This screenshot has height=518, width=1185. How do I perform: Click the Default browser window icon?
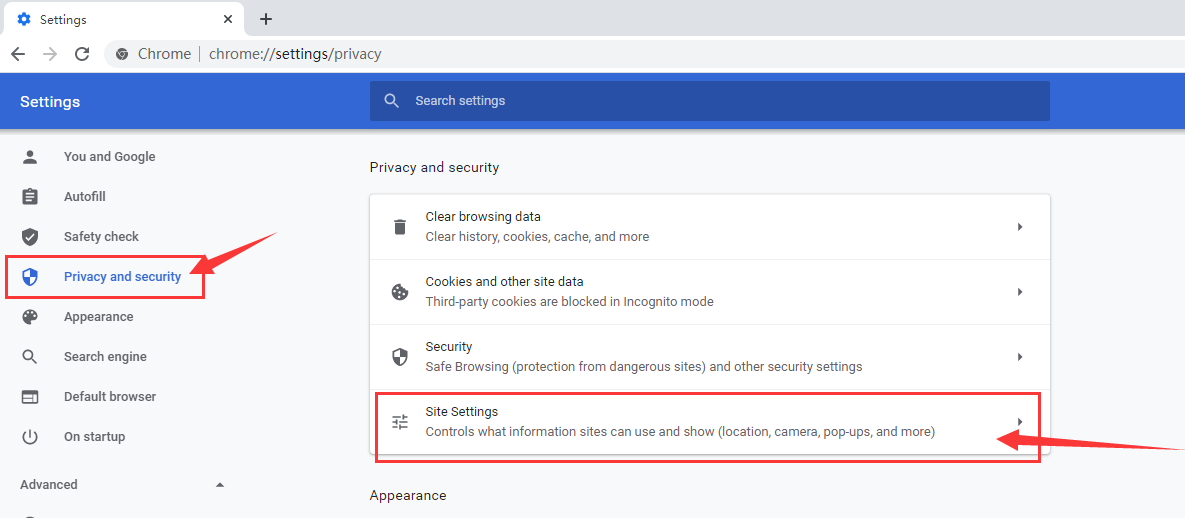[x=29, y=397]
